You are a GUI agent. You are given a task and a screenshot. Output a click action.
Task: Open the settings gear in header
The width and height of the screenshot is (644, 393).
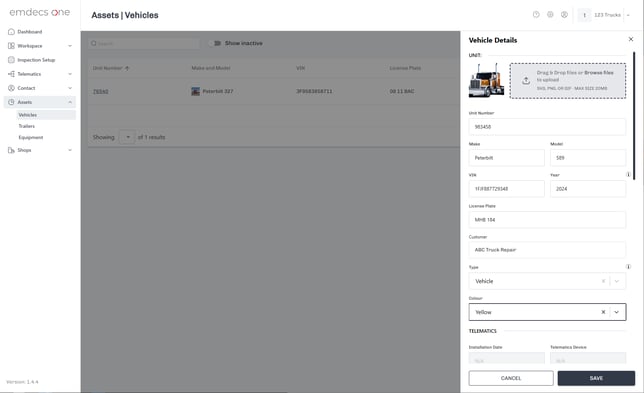pyautogui.click(x=550, y=15)
